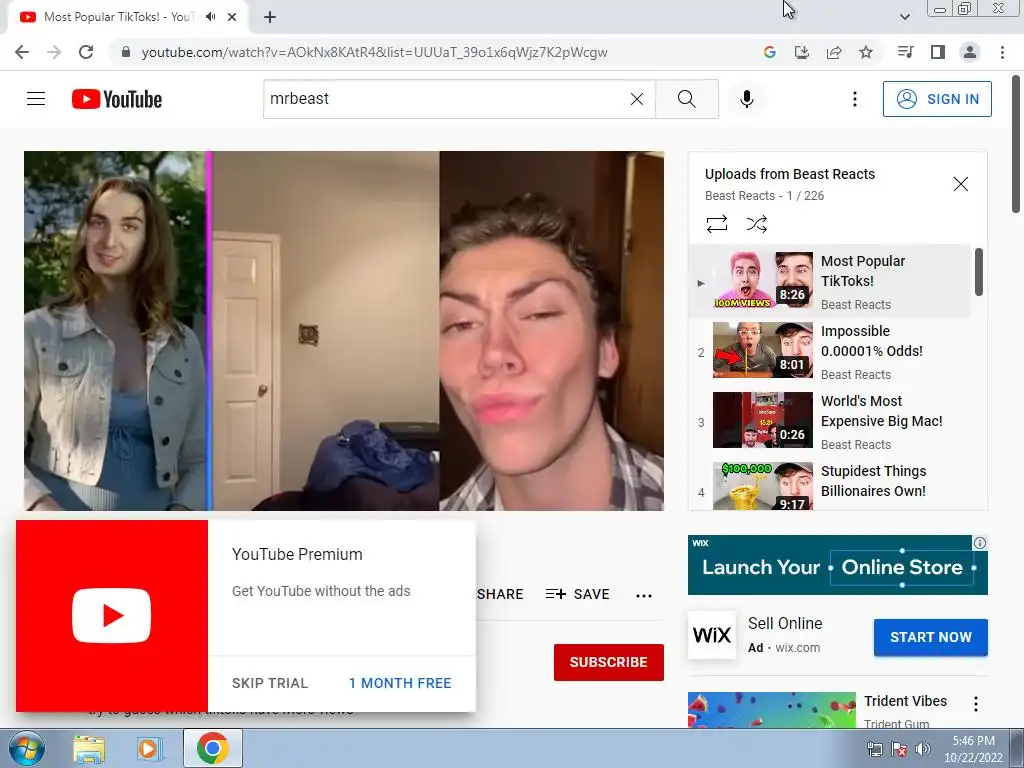Close the Most Popular TikToks tab
The height and width of the screenshot is (768, 1024).
tap(232, 17)
